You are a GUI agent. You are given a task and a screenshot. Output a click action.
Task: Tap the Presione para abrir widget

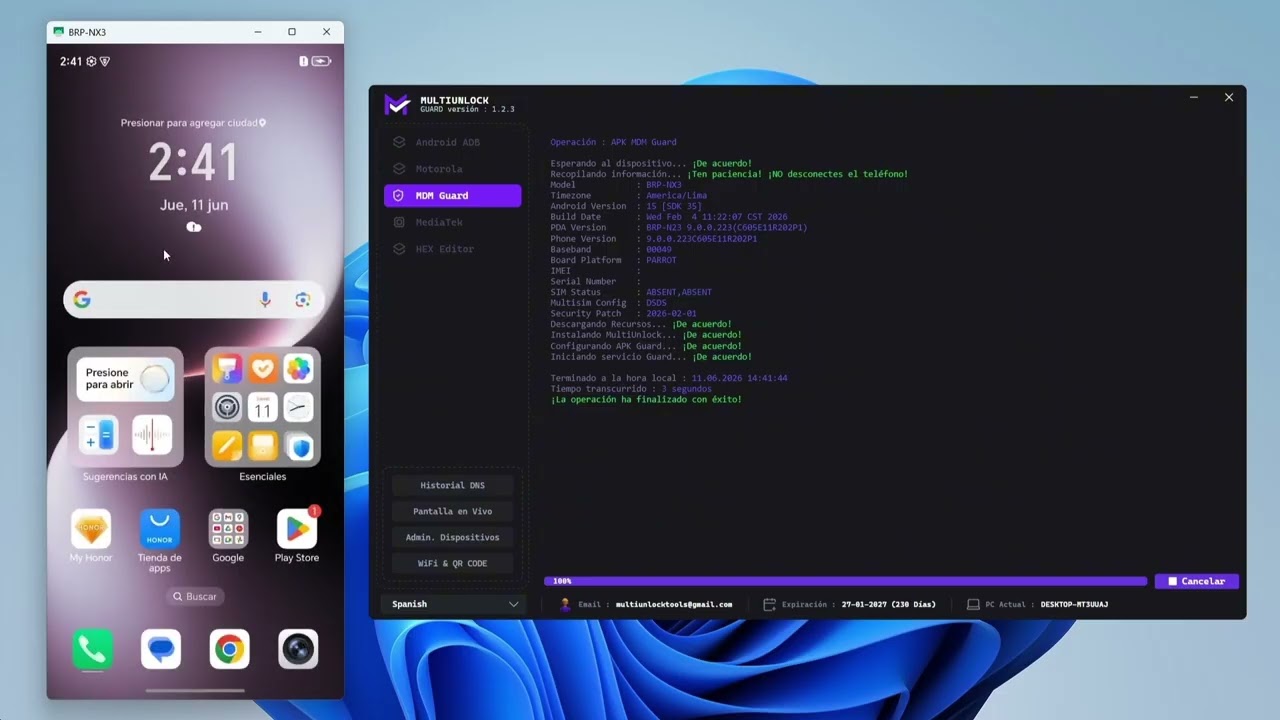125,379
